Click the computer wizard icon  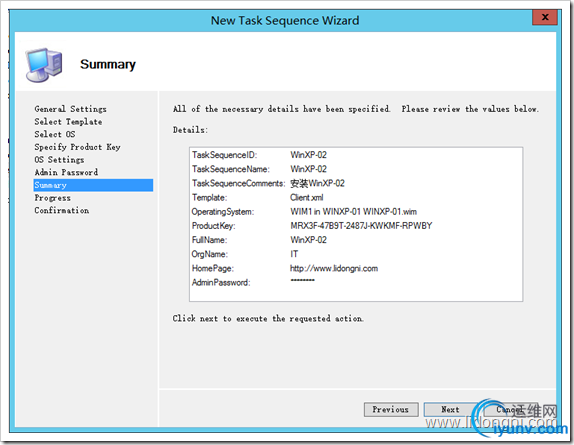coord(44,64)
